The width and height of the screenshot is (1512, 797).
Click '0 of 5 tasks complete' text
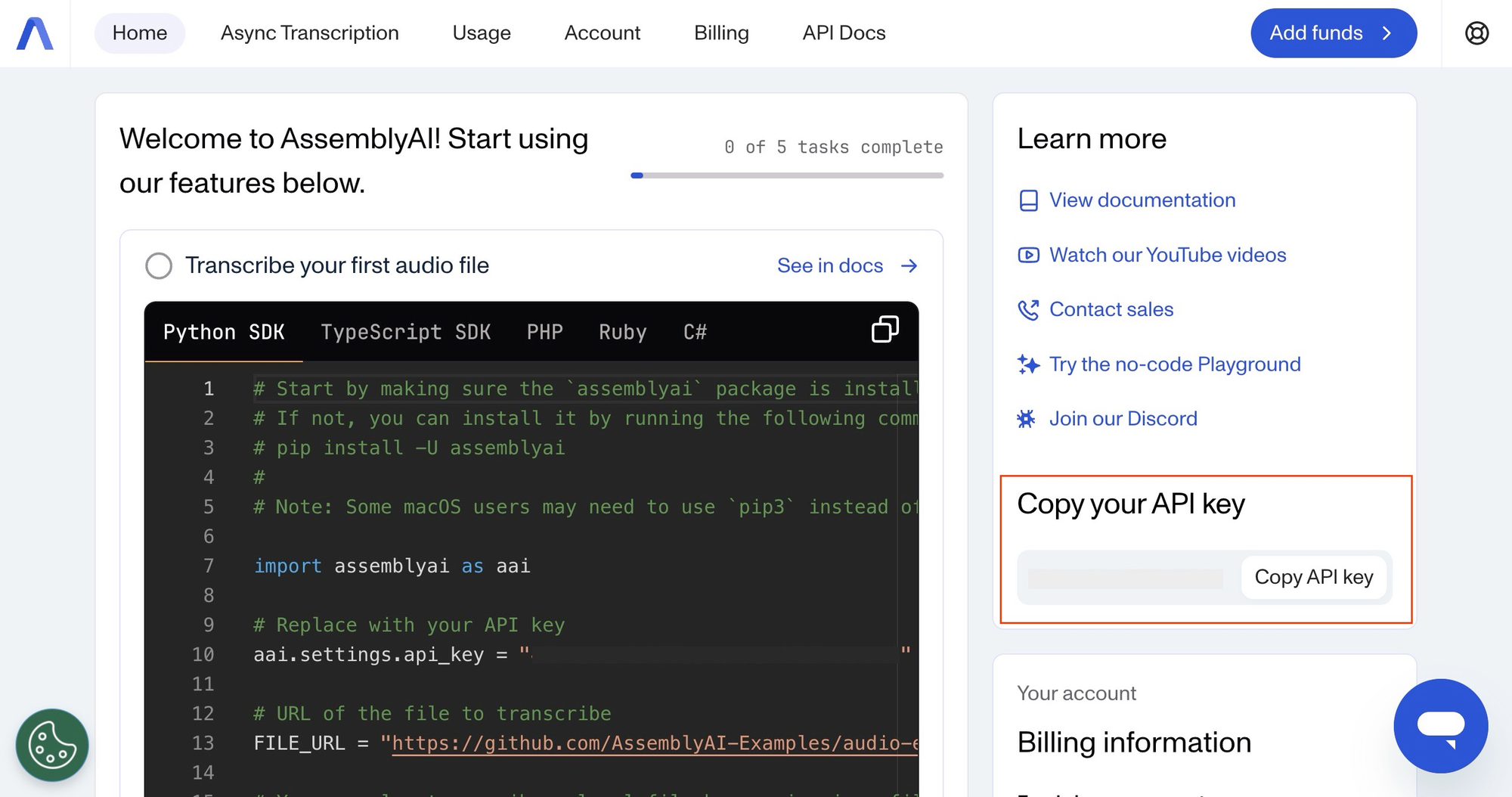(x=833, y=147)
